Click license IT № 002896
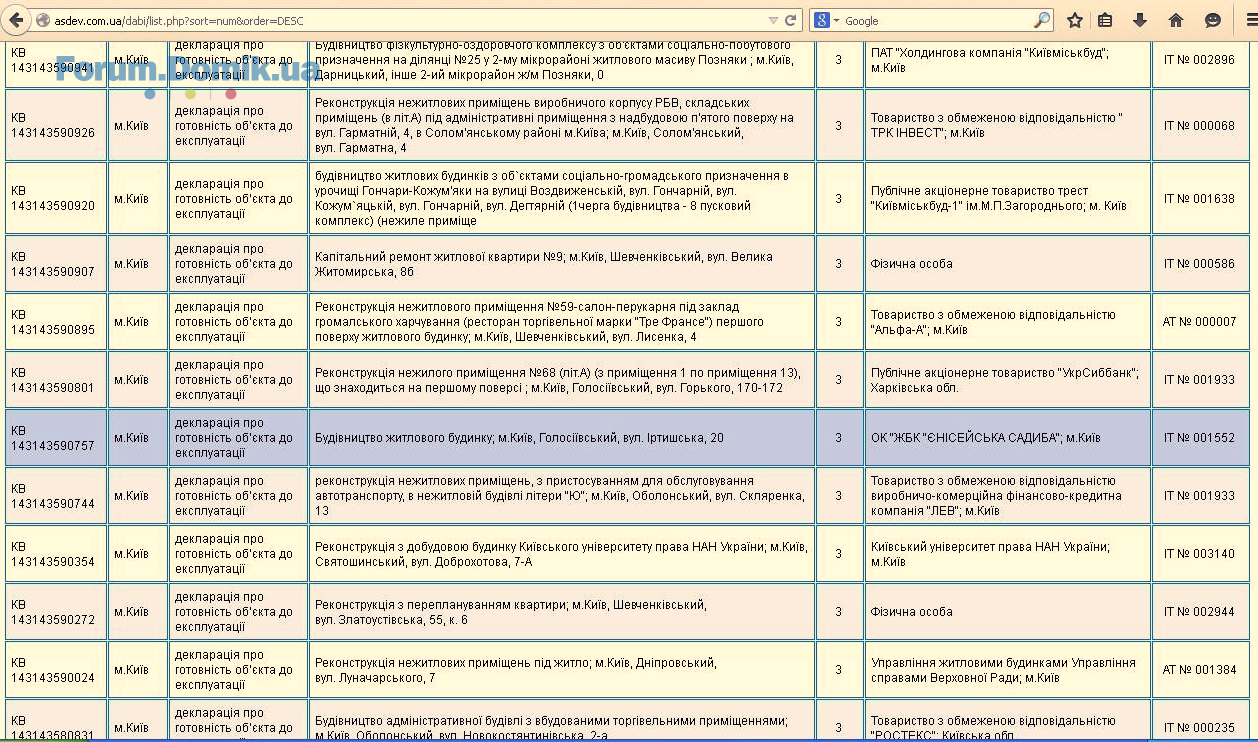The height and width of the screenshot is (742, 1258). 1199,60
